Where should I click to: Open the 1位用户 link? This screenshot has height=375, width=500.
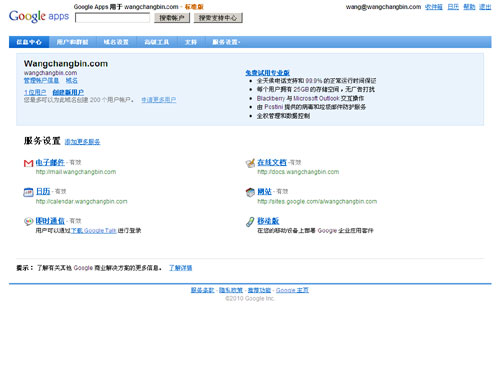click(x=35, y=92)
